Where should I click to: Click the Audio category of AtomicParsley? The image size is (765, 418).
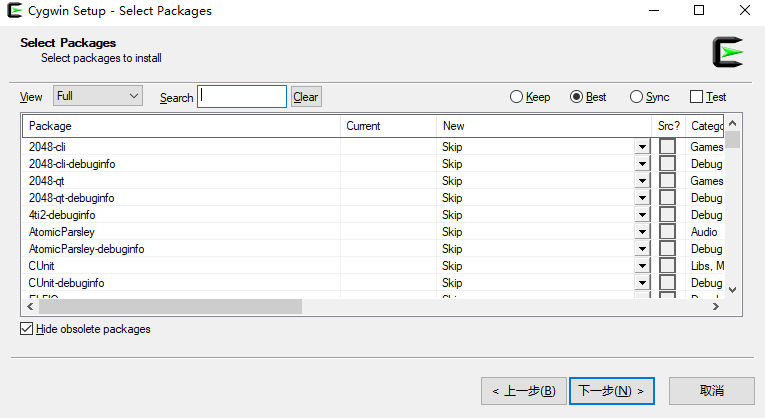(x=704, y=232)
